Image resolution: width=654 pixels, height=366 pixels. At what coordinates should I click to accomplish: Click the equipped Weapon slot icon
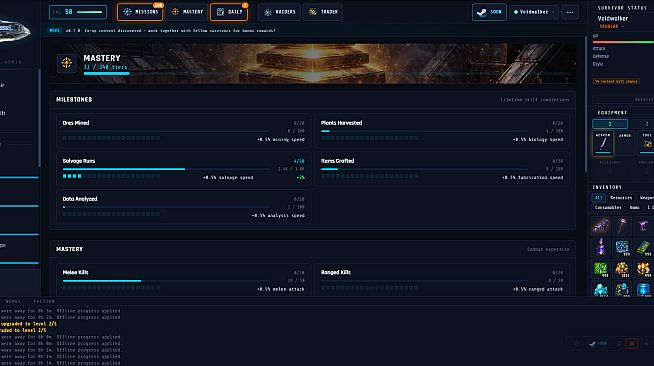pyautogui.click(x=603, y=143)
